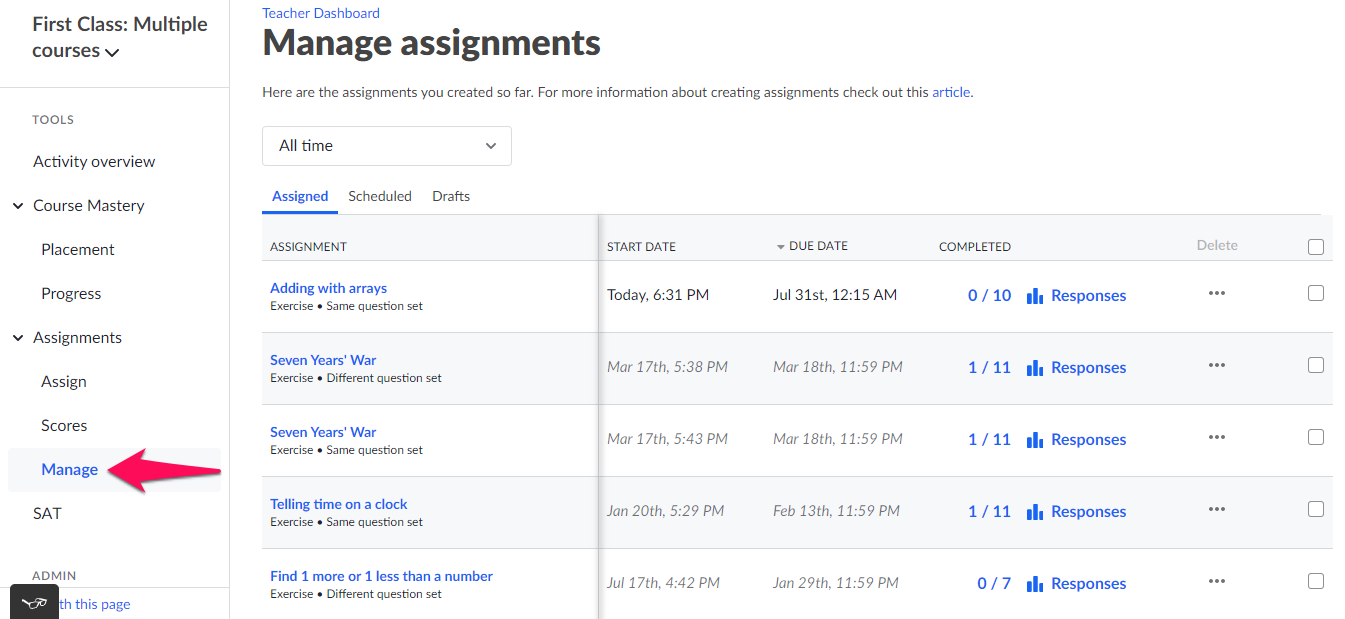Open the Drafts tab
The height and width of the screenshot is (619, 1345).
[x=450, y=195]
